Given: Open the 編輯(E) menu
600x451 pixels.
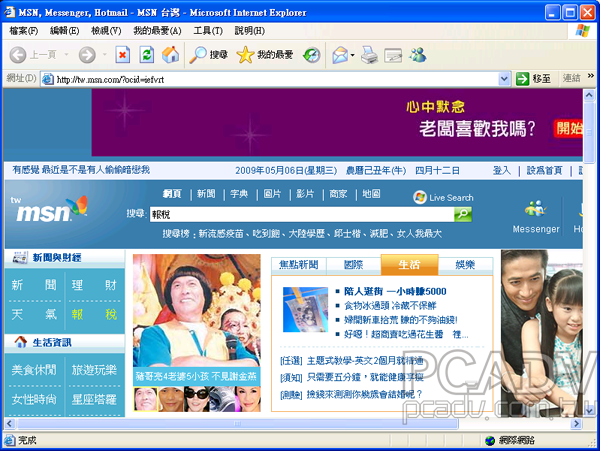Looking at the screenshot, I should [65, 31].
